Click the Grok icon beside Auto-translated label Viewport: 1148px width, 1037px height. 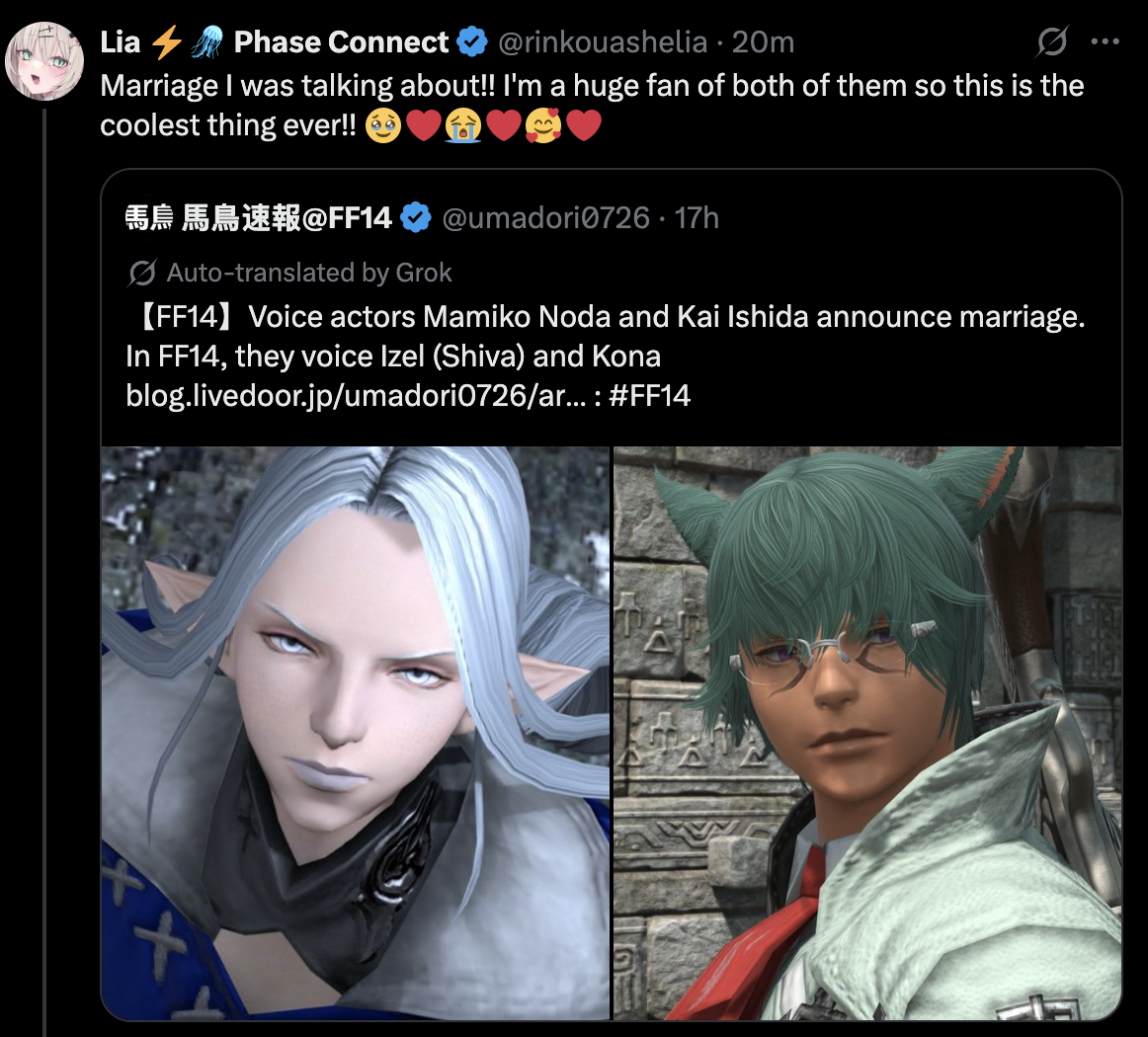[141, 273]
